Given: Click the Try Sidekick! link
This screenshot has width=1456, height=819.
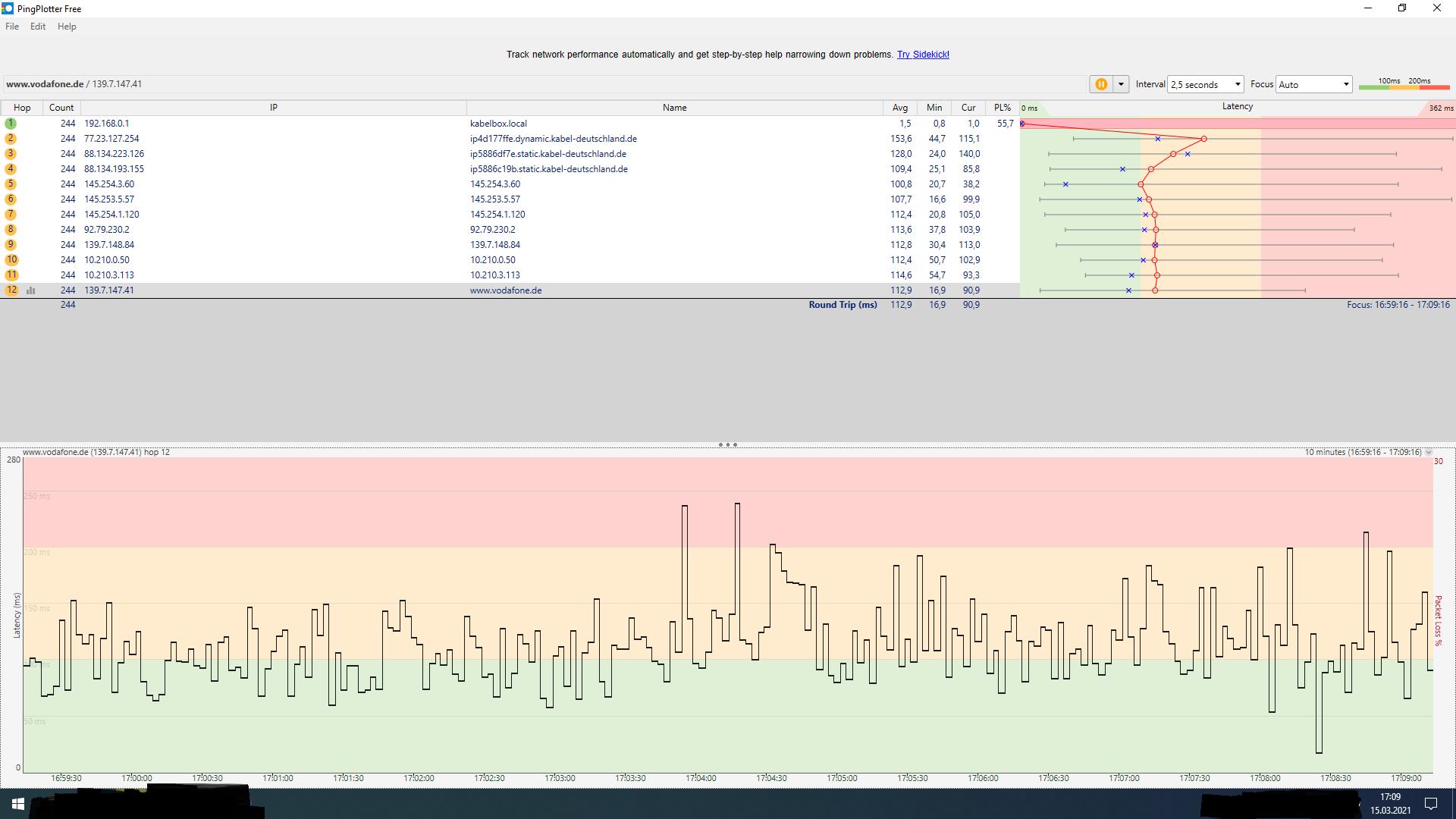Looking at the screenshot, I should coord(923,55).
